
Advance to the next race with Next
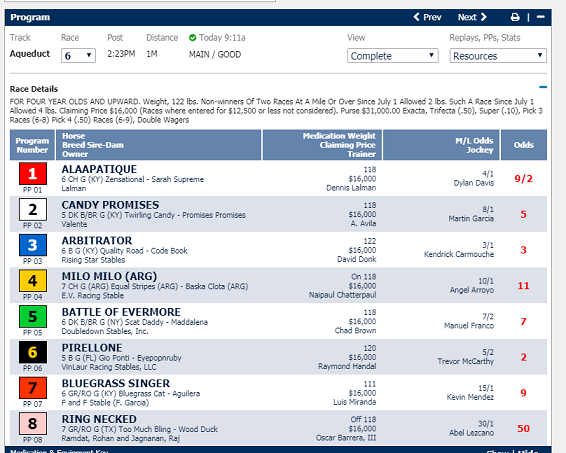(x=472, y=17)
